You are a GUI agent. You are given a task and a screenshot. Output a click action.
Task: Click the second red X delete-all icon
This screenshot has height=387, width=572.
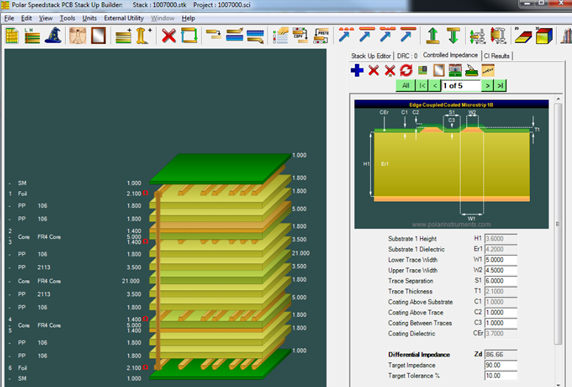390,70
